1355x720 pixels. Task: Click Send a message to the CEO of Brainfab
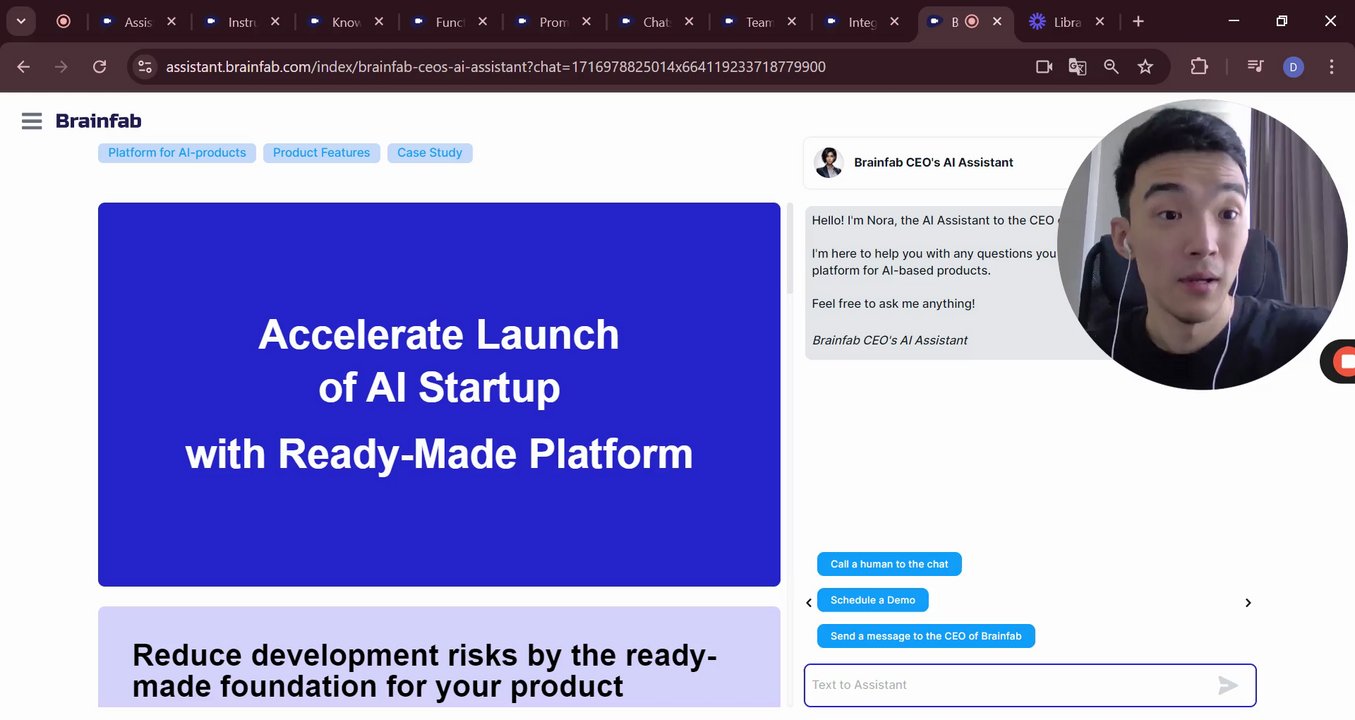point(926,636)
